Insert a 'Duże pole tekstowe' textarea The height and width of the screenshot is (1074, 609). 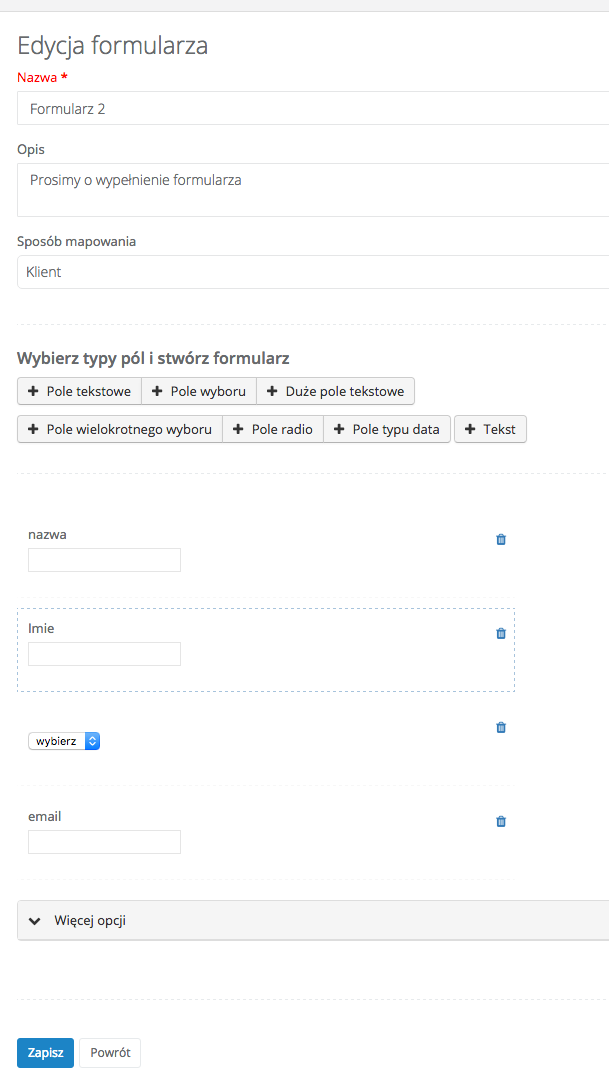[x=336, y=391]
